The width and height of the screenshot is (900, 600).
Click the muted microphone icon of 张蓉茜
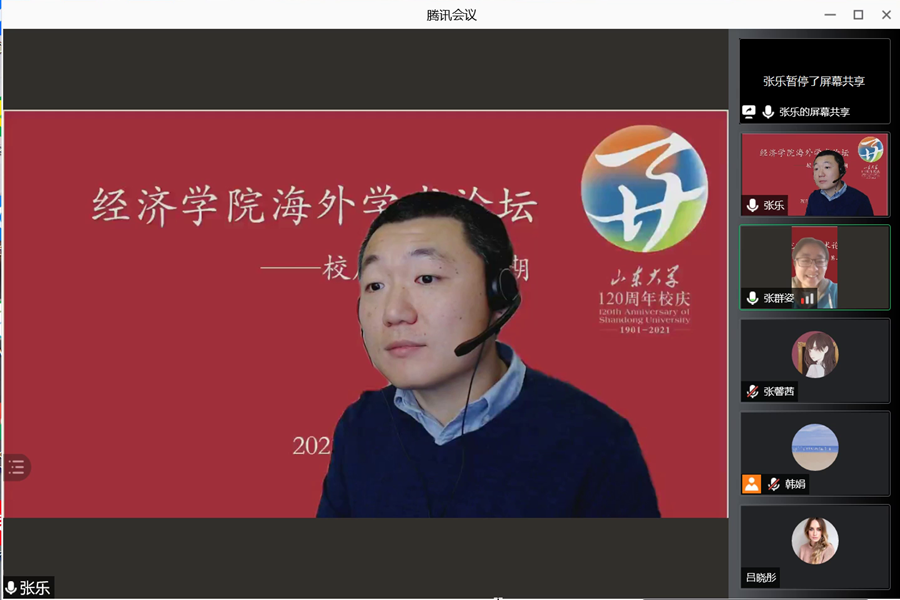coord(752,391)
